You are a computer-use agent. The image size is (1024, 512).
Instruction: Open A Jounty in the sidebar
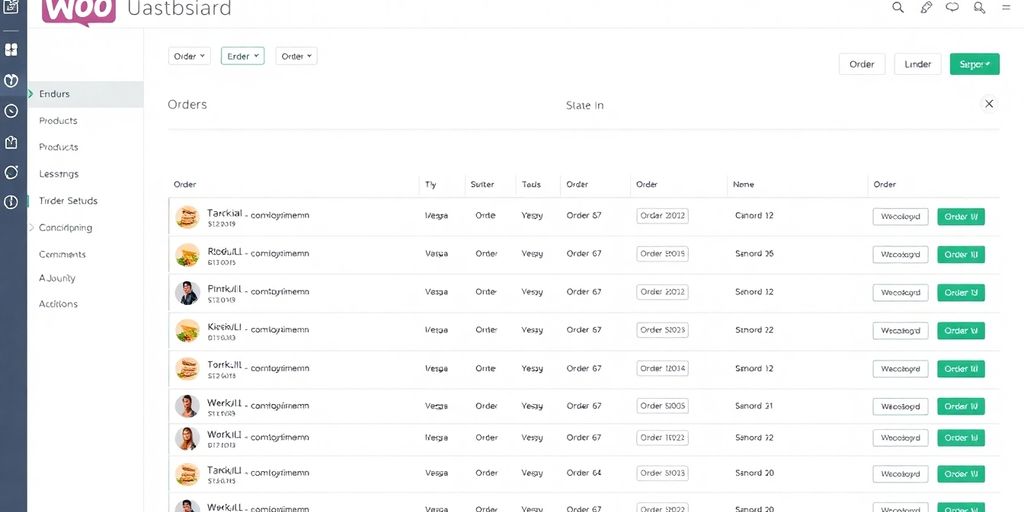[57, 278]
